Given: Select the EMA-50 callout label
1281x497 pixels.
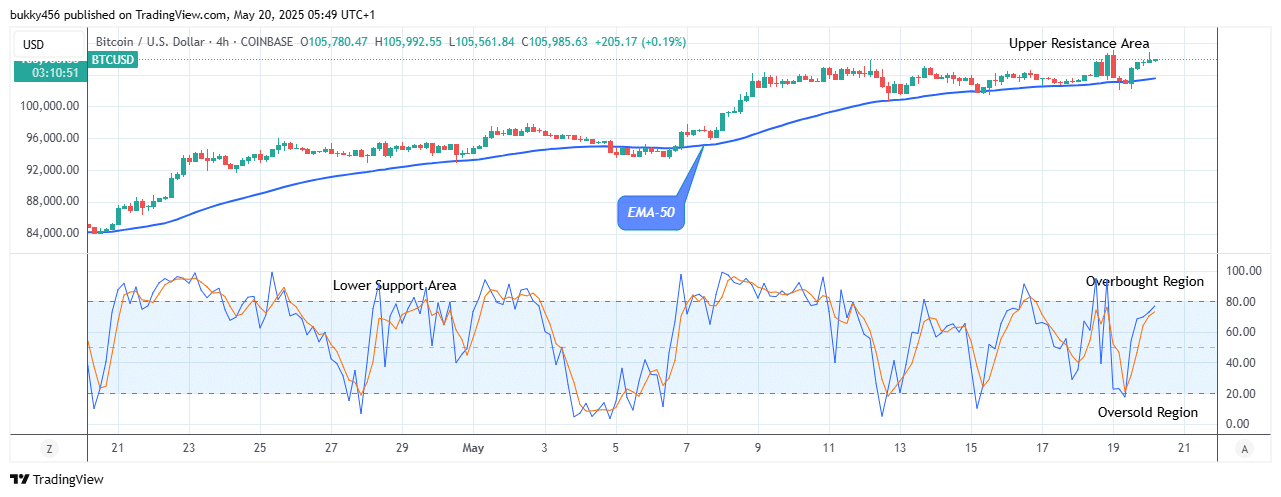Looking at the screenshot, I should [650, 212].
